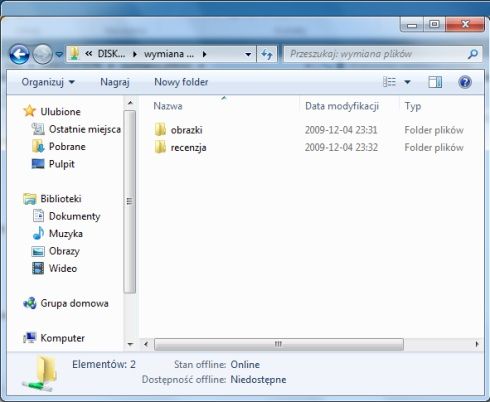Open the recent pages dropdown arrow
The image size is (490, 402).
tap(59, 54)
